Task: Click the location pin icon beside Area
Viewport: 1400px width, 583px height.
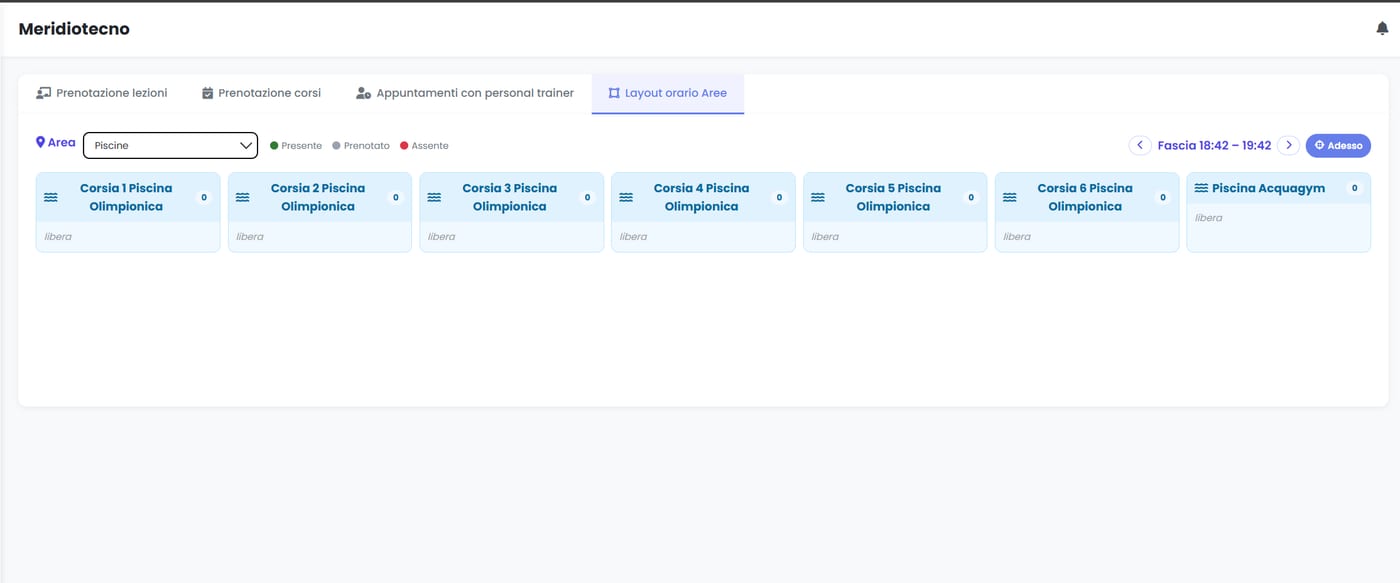Action: coord(40,143)
